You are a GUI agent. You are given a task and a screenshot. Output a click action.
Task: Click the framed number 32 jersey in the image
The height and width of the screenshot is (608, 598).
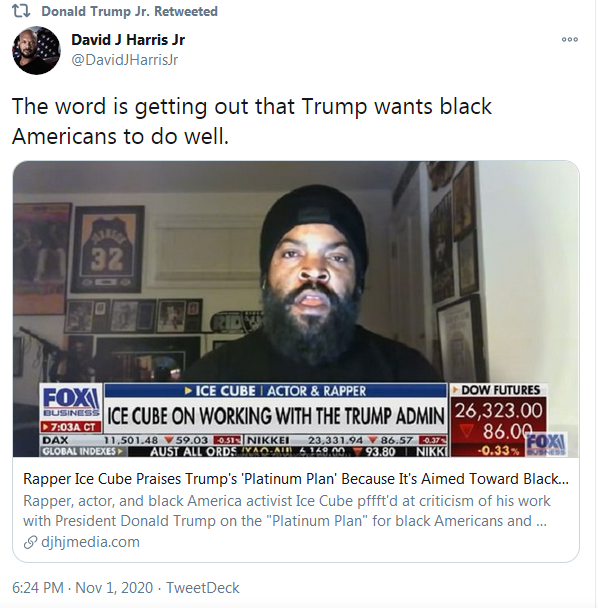coord(107,249)
